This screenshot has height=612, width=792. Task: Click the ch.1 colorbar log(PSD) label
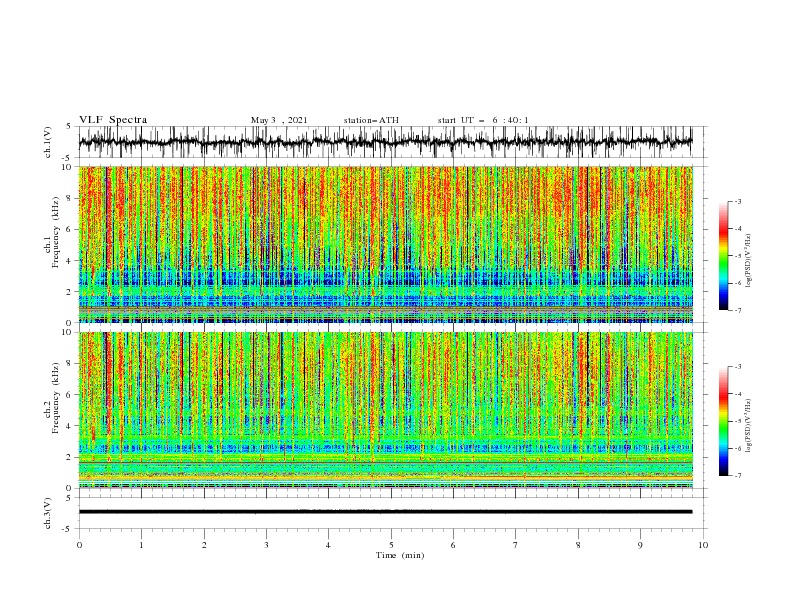tap(748, 261)
